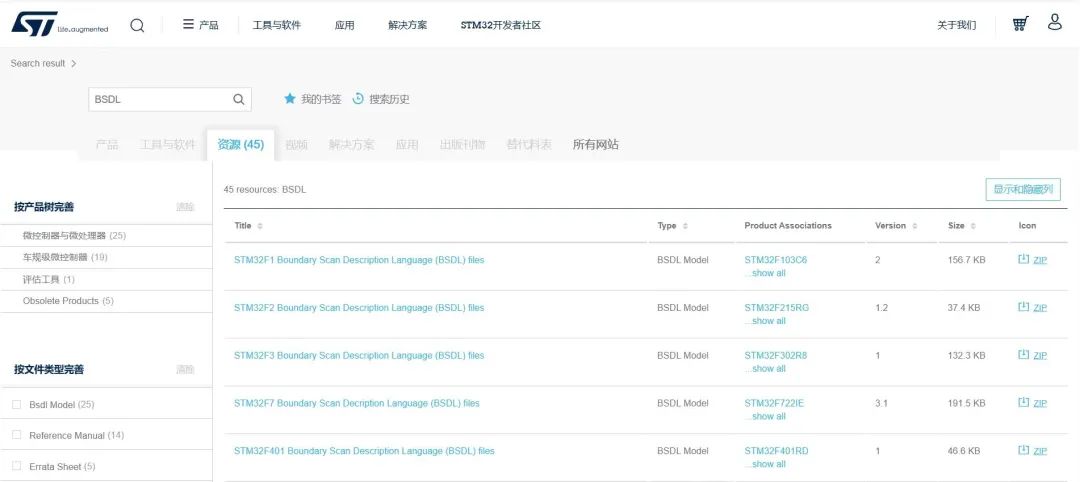Select the 替代料表 results tab

(x=529, y=145)
